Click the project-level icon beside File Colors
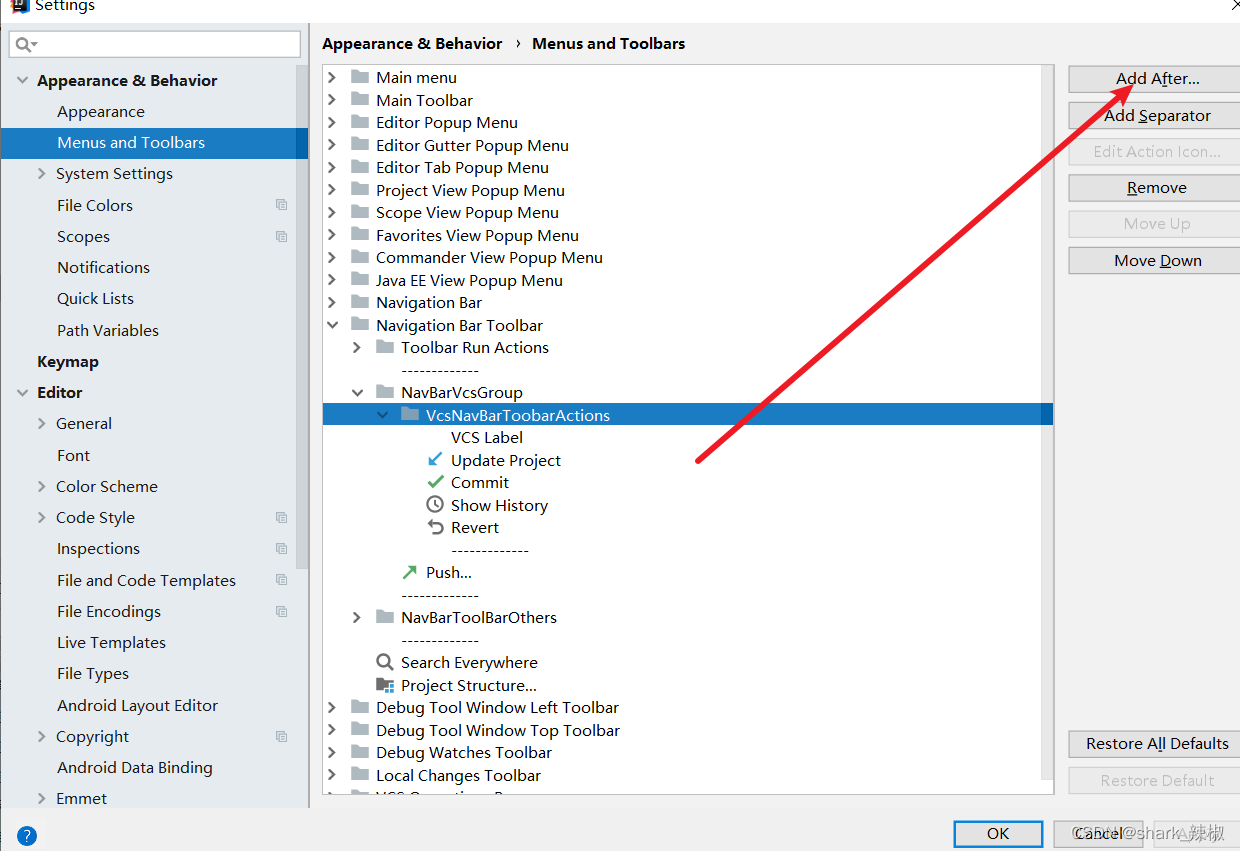 [x=282, y=205]
